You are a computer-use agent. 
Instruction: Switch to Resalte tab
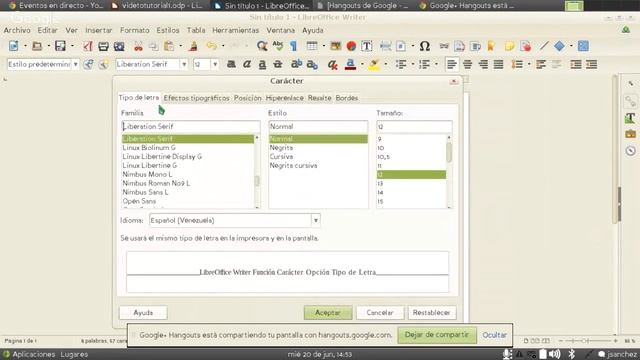click(320, 98)
